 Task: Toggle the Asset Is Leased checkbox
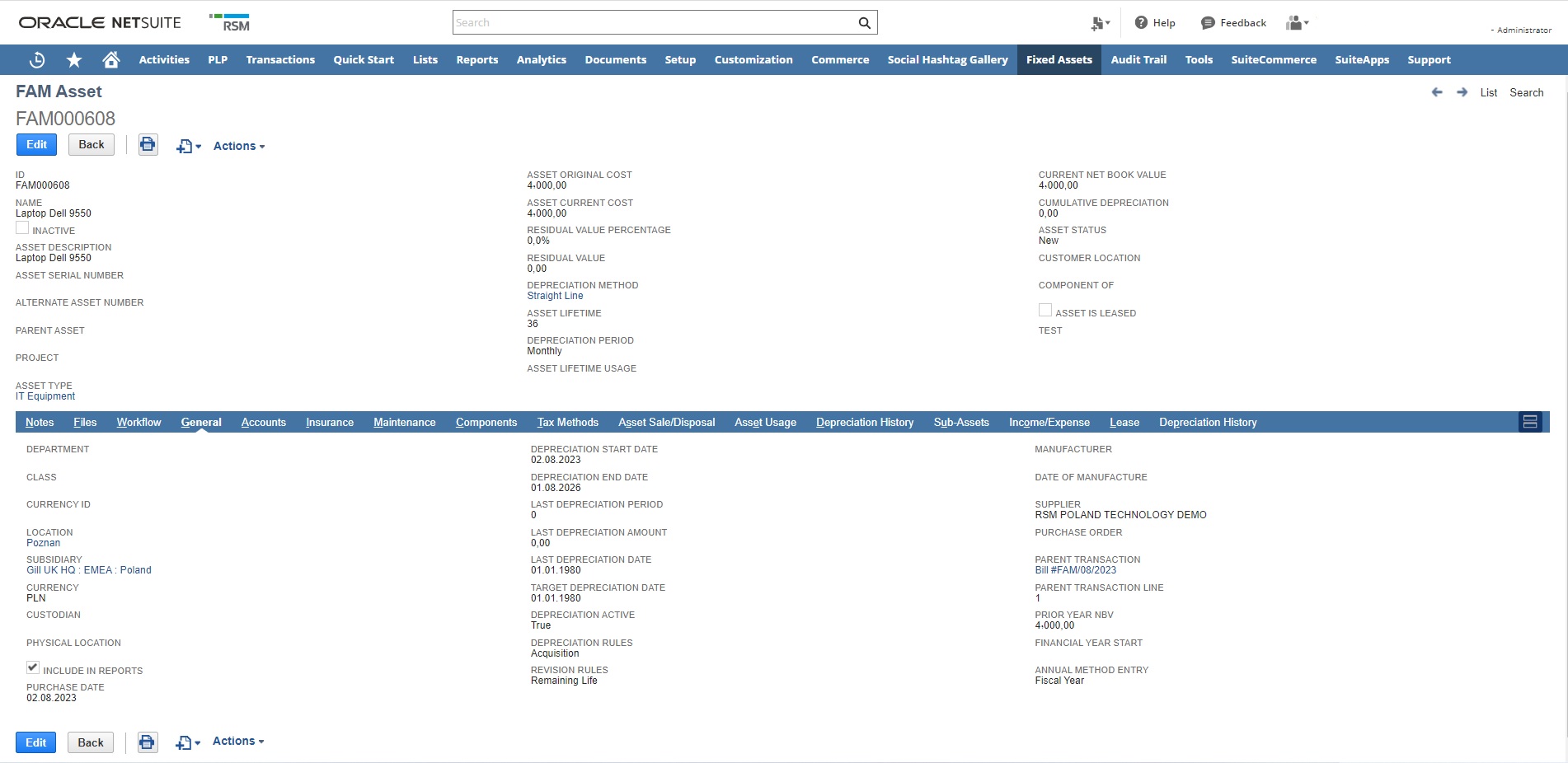[1045, 311]
